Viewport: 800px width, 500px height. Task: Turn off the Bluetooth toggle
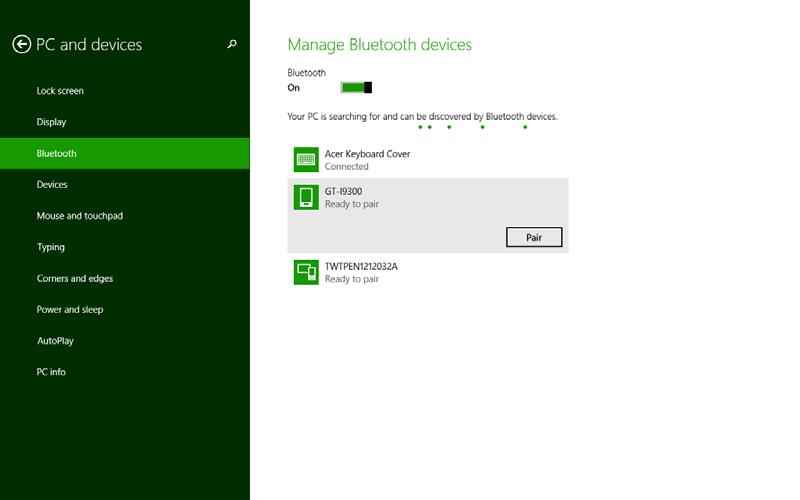356,88
